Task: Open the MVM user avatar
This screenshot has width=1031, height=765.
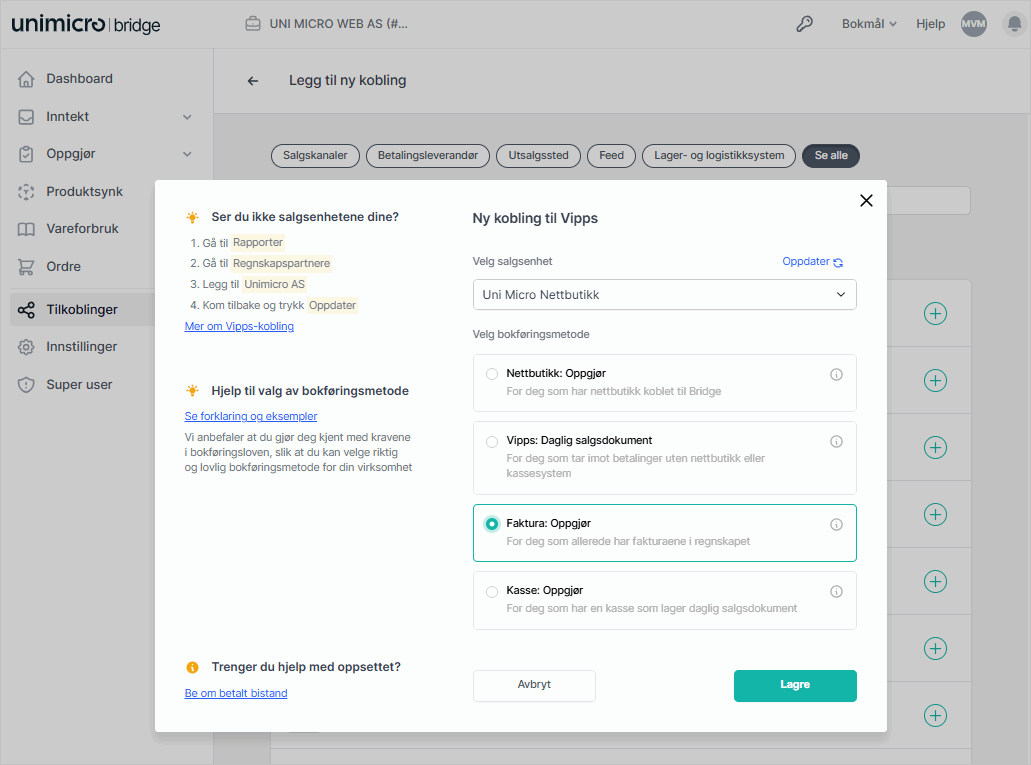Action: tap(974, 24)
